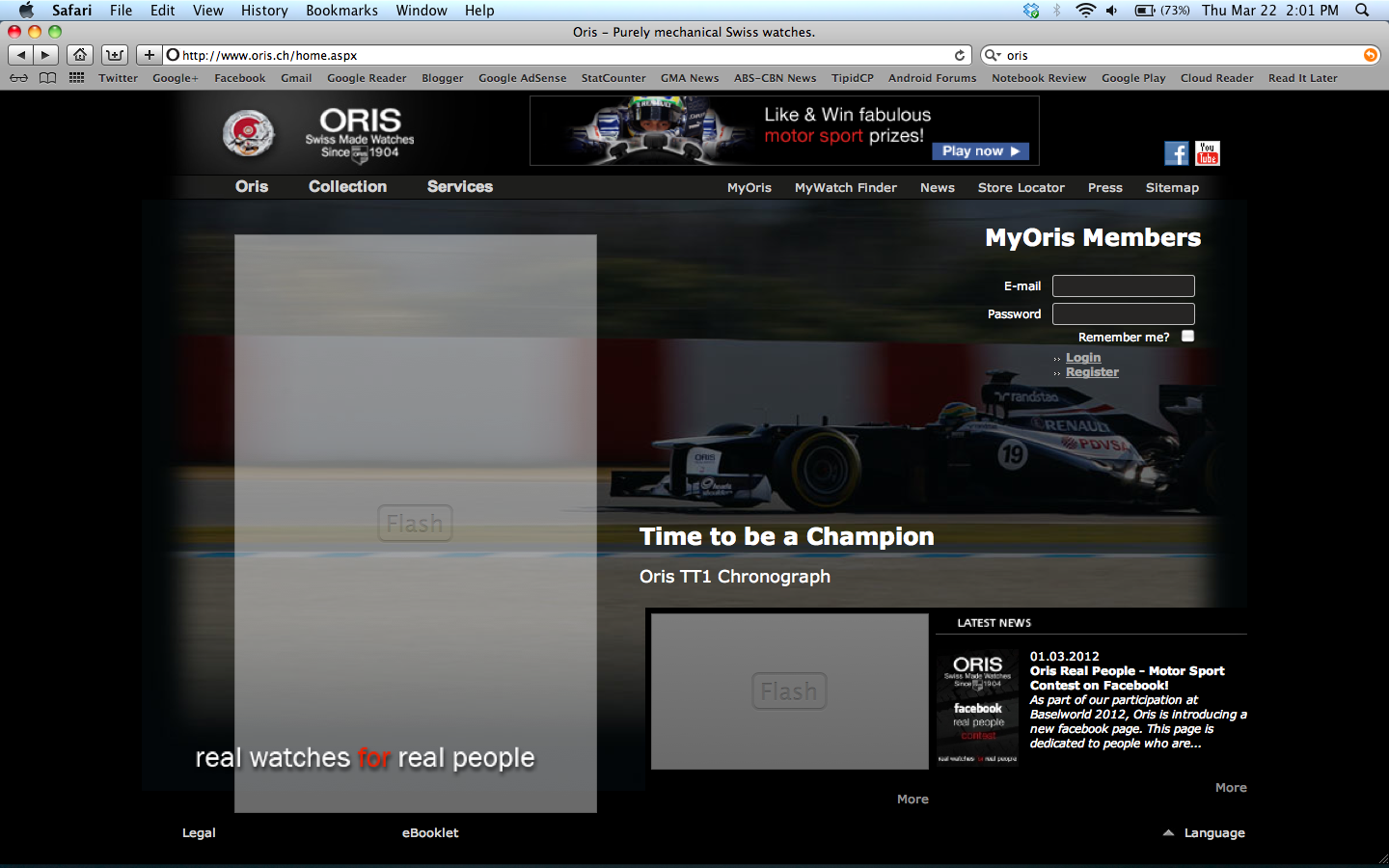
Task: Open Gmail bookmark in bookmarks bar
Action: point(296,78)
